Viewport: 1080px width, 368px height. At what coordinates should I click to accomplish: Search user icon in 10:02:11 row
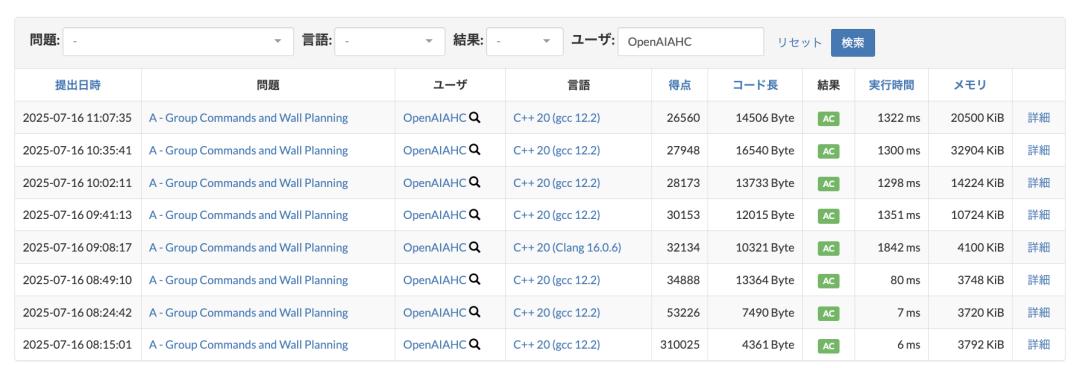click(474, 183)
